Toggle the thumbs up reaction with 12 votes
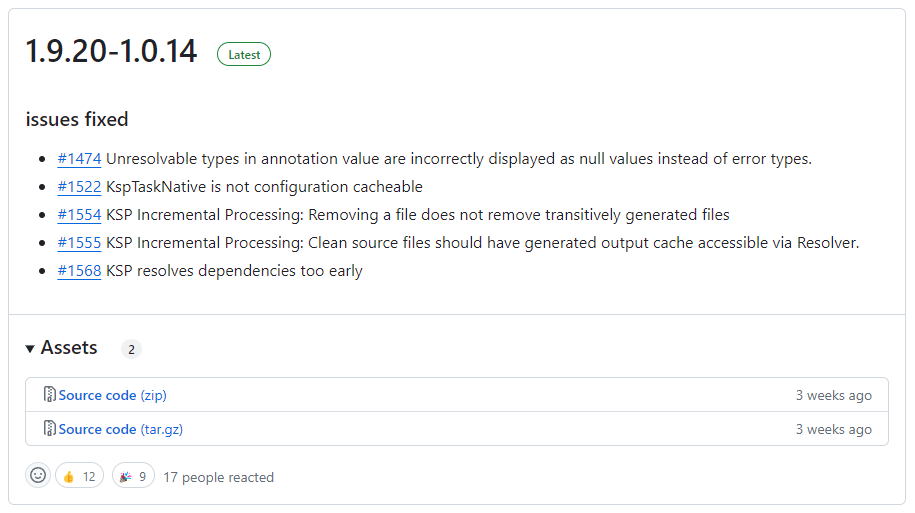 click(x=80, y=477)
